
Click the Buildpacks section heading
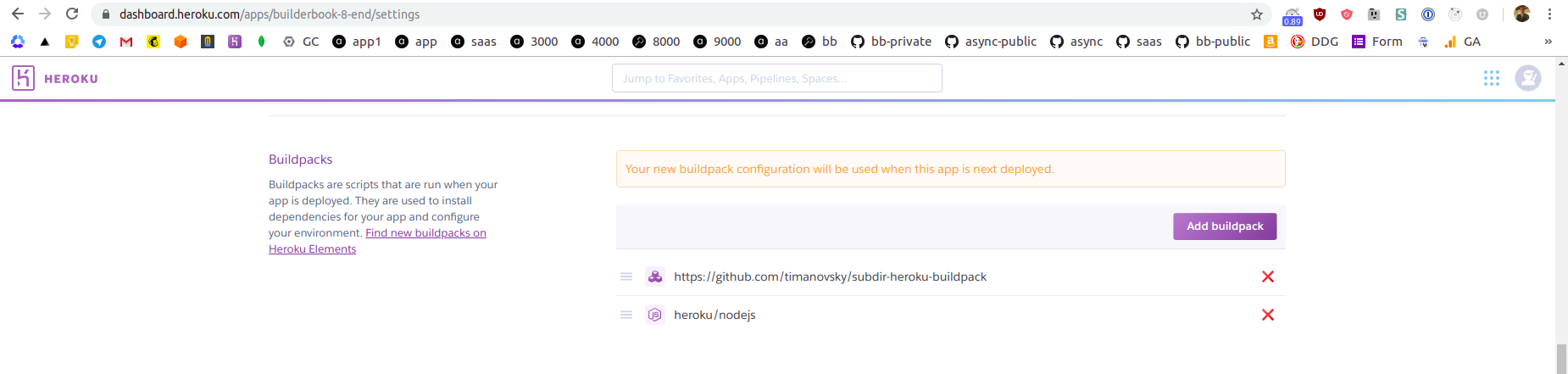tap(300, 159)
